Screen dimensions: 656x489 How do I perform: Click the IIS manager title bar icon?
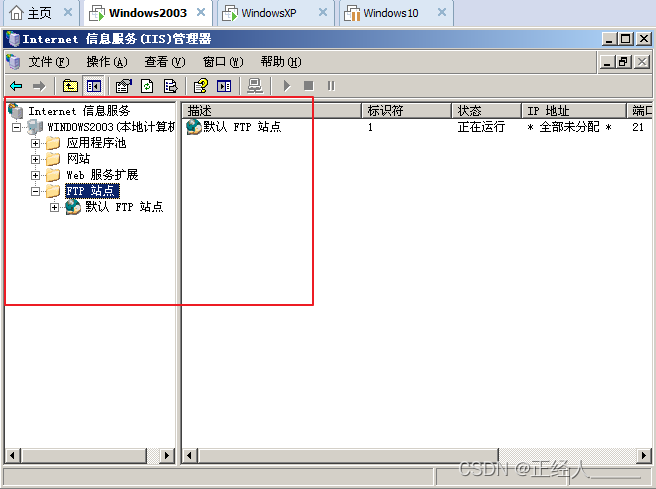coord(13,39)
